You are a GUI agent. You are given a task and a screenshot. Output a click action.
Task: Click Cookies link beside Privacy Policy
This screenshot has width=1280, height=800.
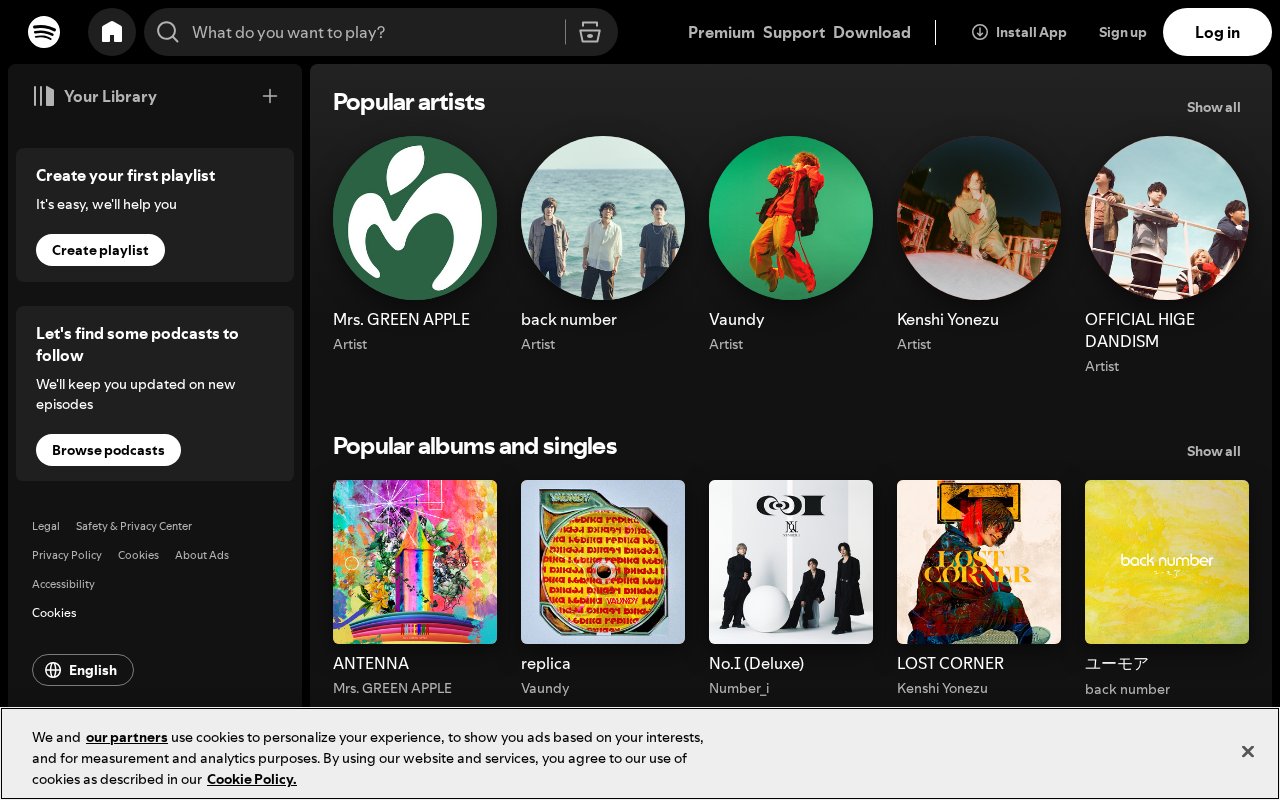[138, 555]
